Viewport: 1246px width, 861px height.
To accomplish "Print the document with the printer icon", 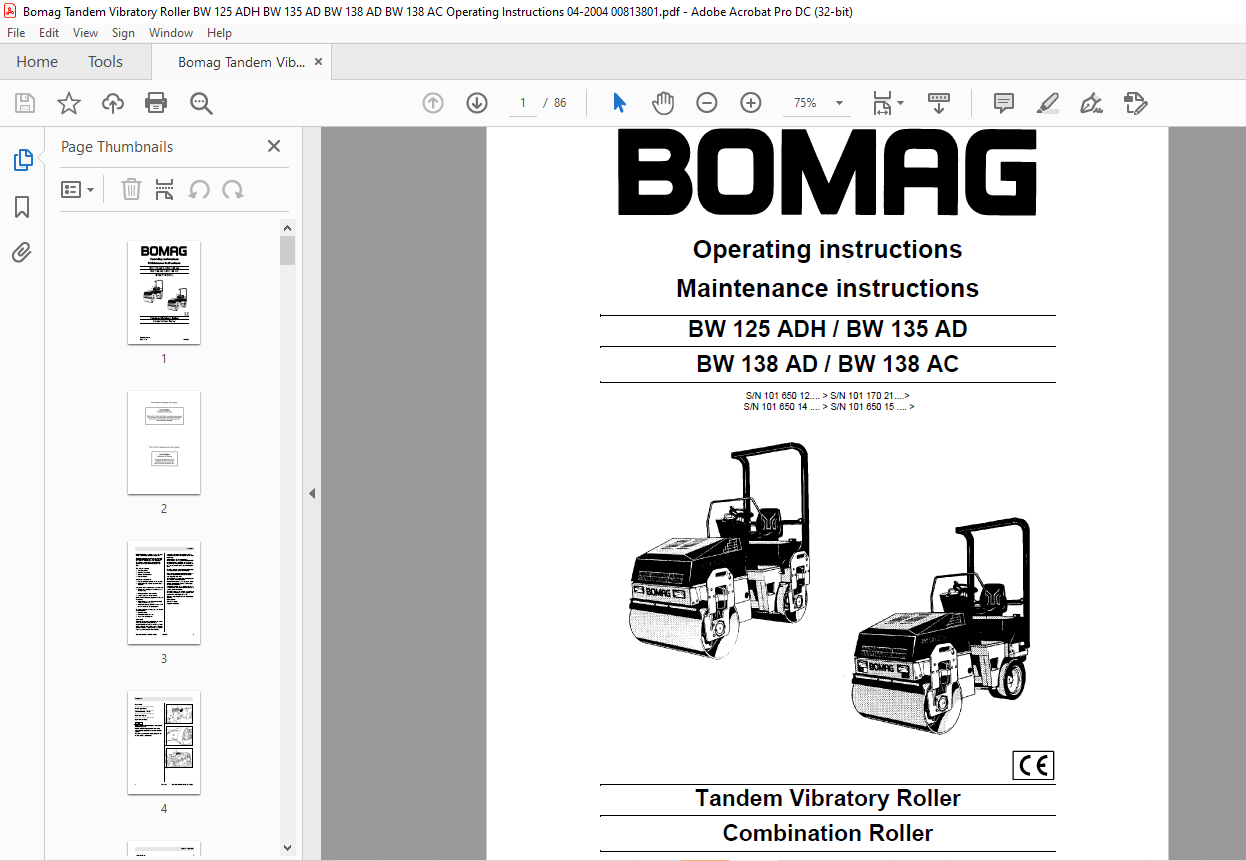I will click(x=156, y=103).
